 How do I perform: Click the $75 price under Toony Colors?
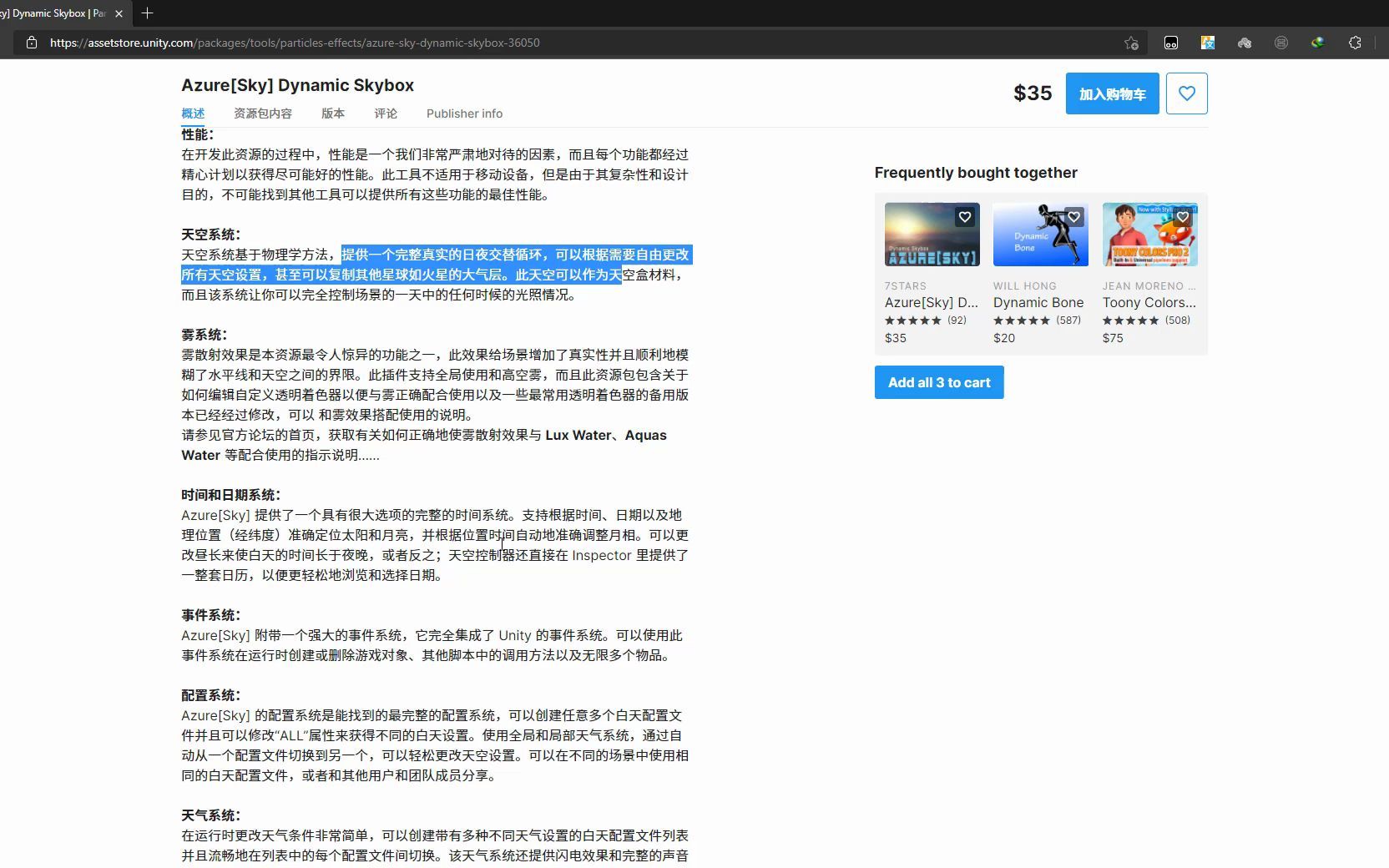point(1113,338)
